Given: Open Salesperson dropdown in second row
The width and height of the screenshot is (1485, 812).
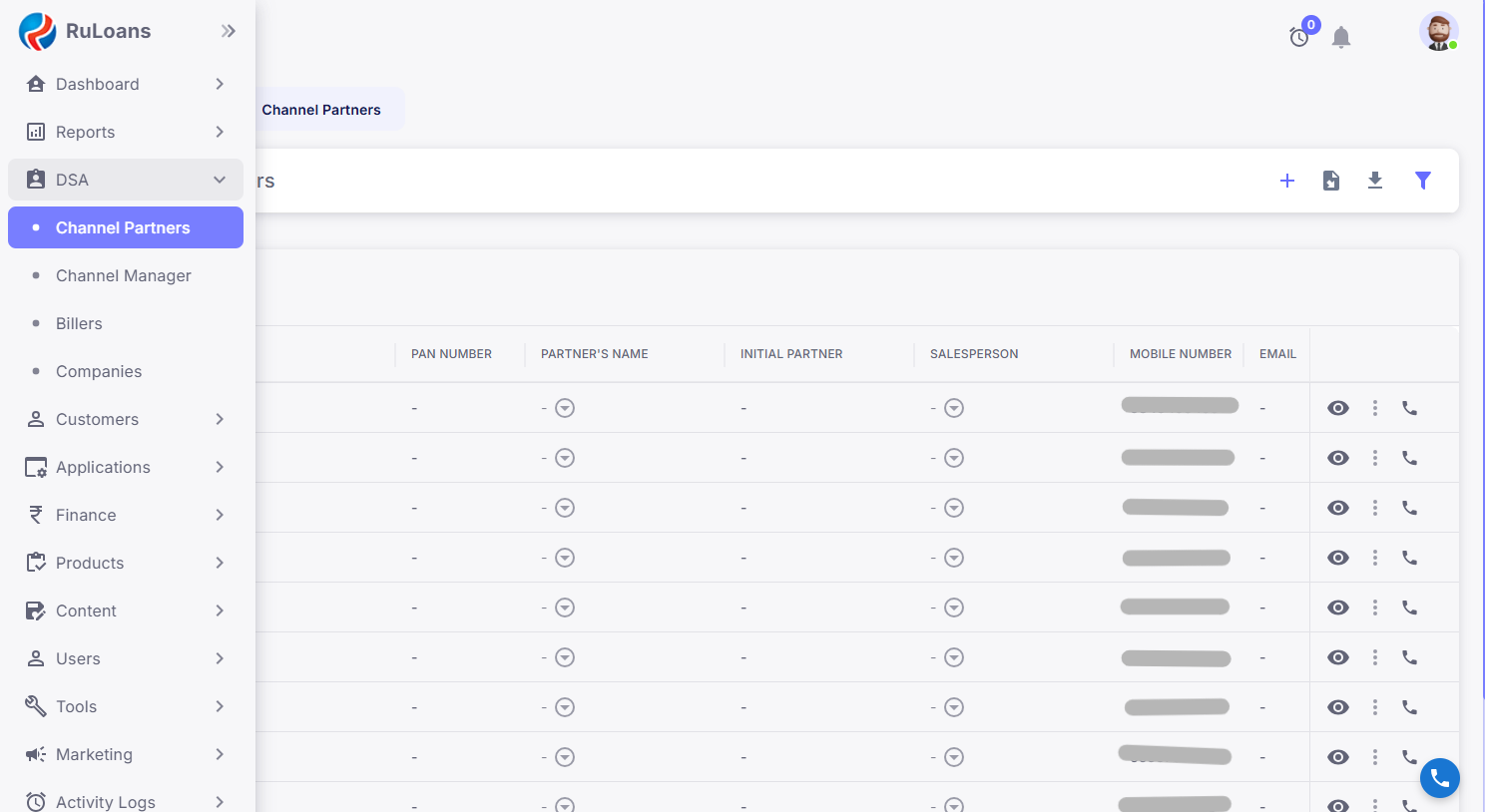Looking at the screenshot, I should (954, 458).
